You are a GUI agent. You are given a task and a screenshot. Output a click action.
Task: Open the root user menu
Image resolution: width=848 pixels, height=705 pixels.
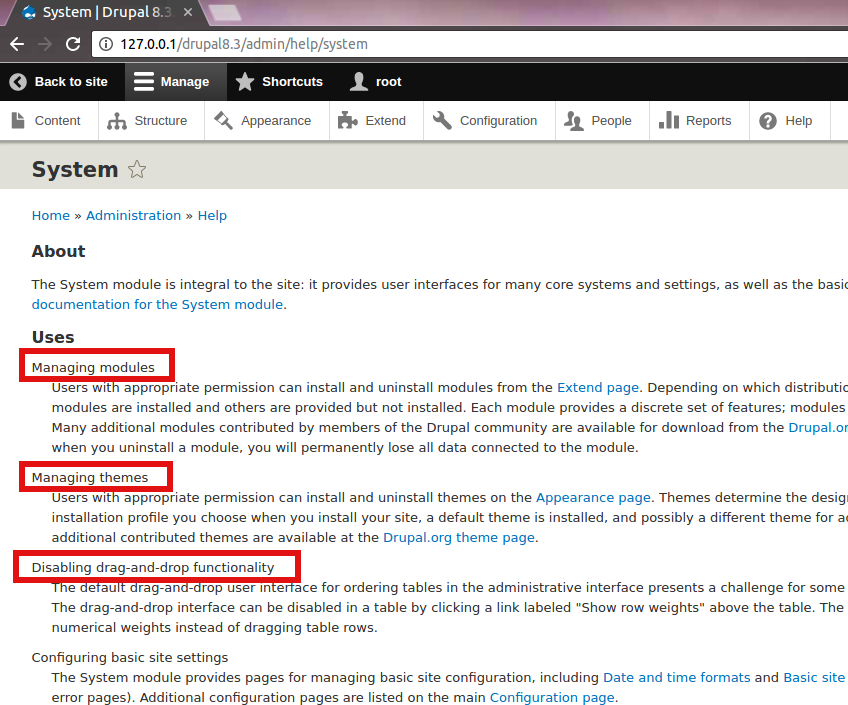[376, 82]
